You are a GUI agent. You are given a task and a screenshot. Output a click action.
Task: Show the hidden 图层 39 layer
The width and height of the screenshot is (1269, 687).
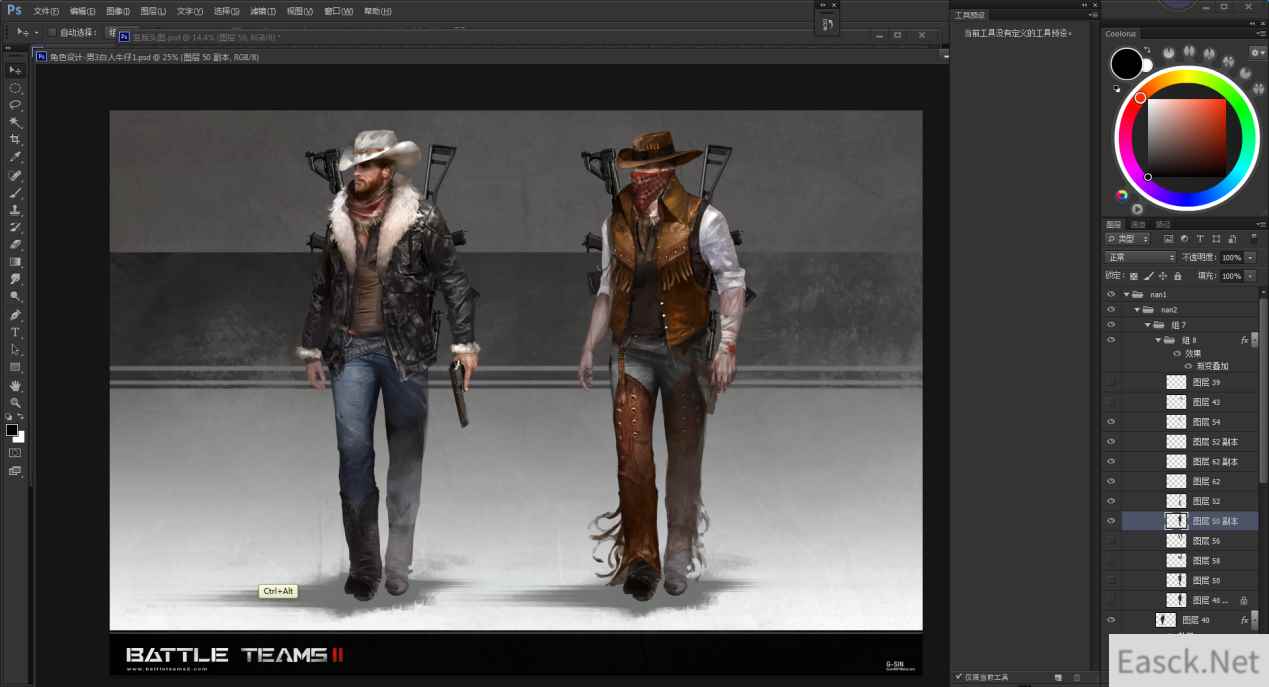(x=1110, y=382)
